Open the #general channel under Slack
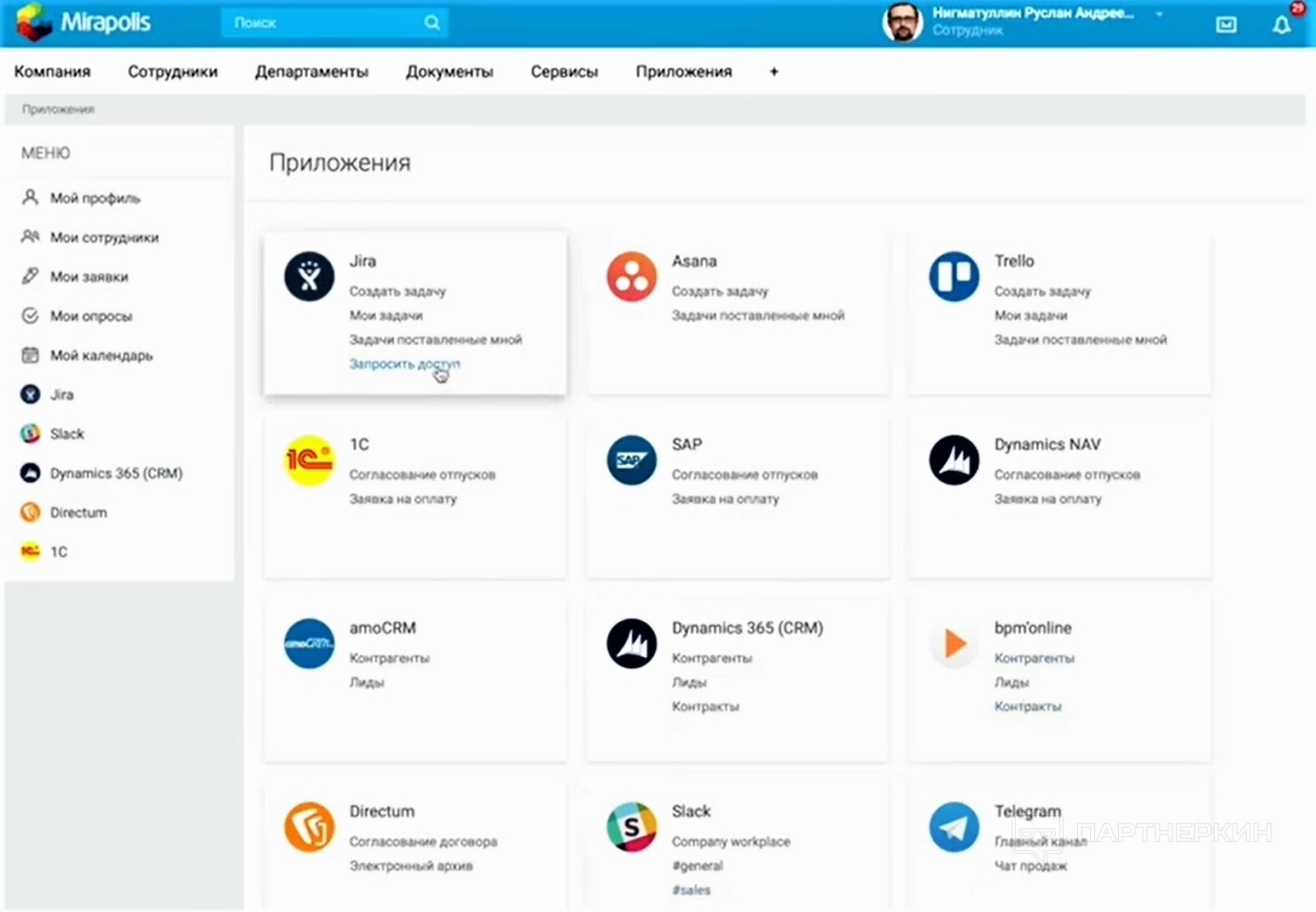 click(x=698, y=865)
